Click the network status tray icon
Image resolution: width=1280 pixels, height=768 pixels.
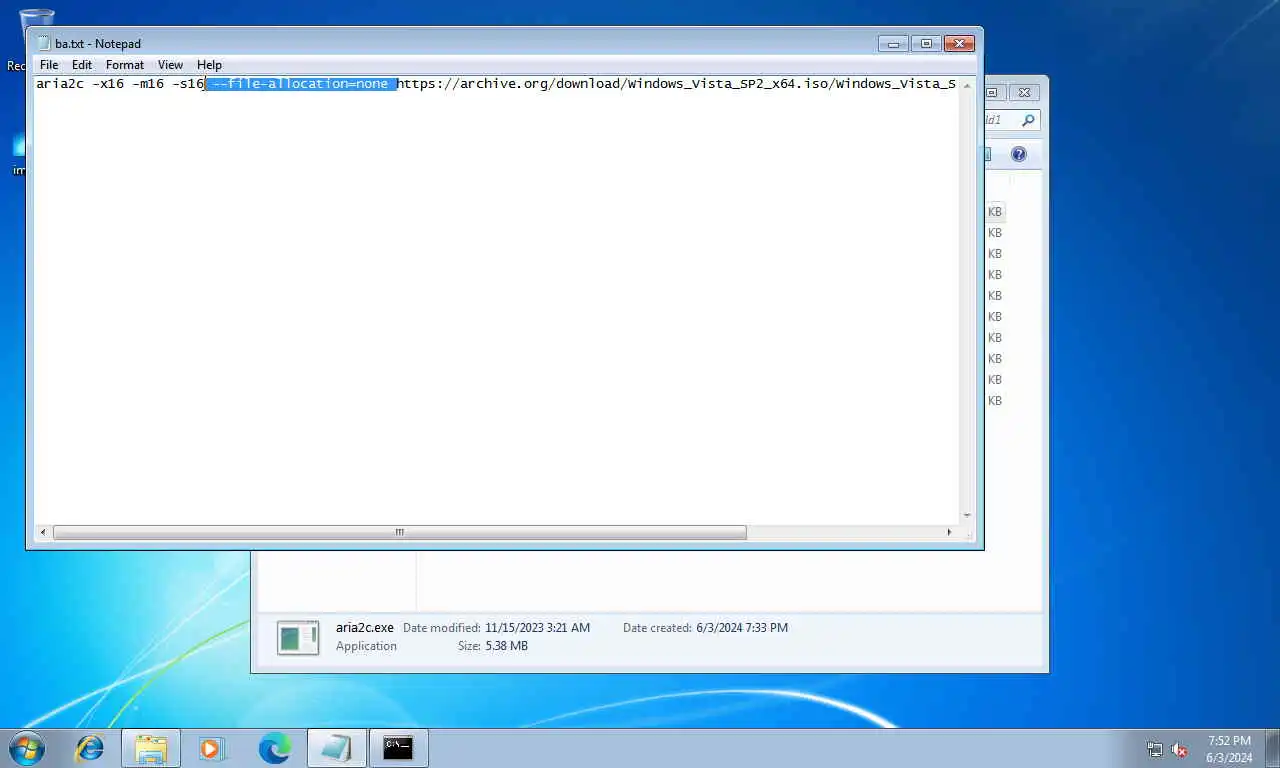pos(1155,749)
